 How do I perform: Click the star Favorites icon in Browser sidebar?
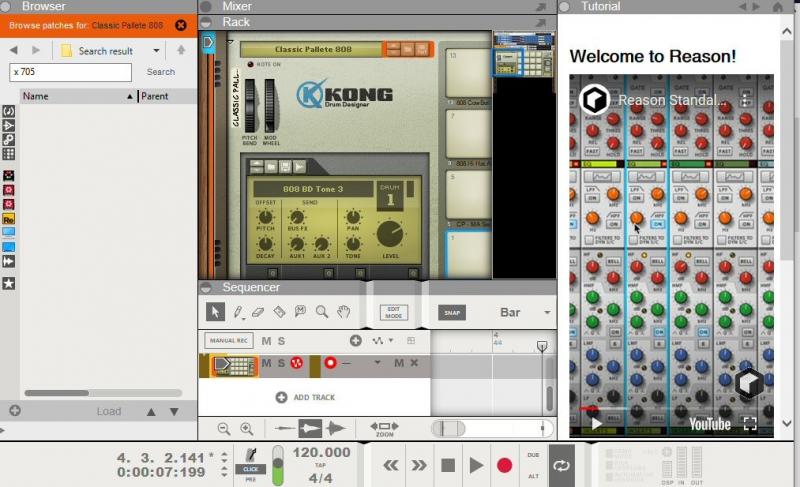[9, 284]
